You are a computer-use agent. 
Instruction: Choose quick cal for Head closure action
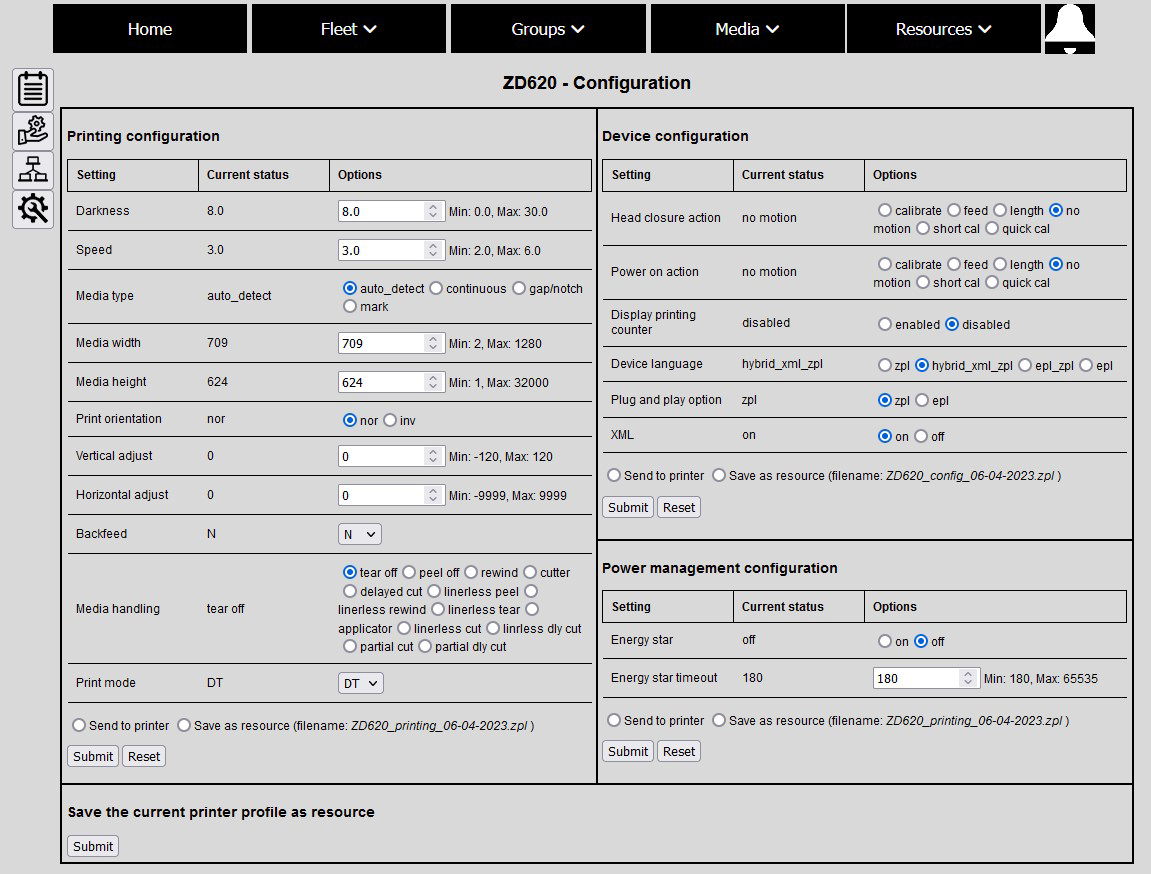tap(992, 228)
